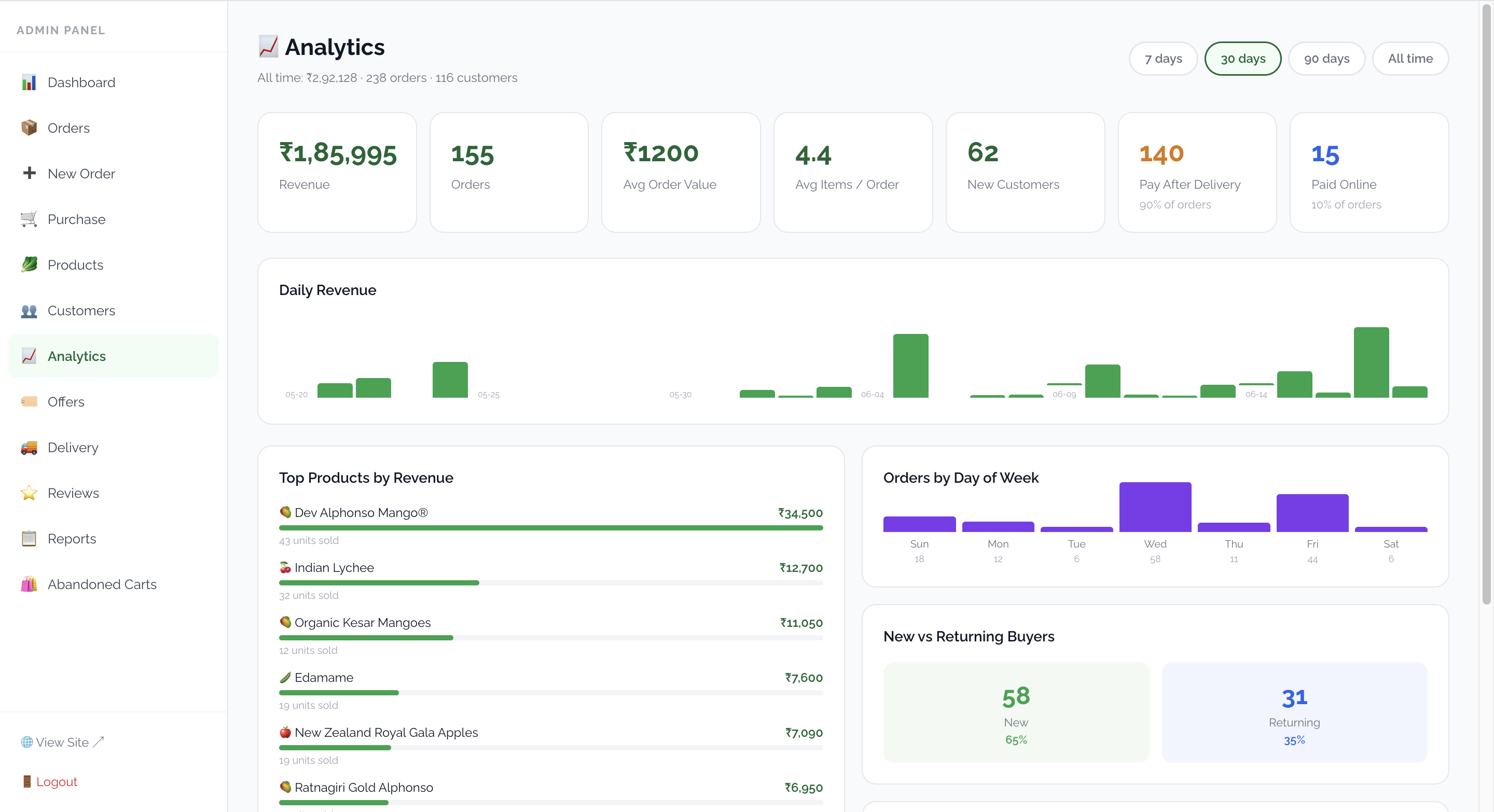Click the chart icon beside Analytics heading
Image resolution: width=1494 pixels, height=812 pixels.
click(268, 47)
